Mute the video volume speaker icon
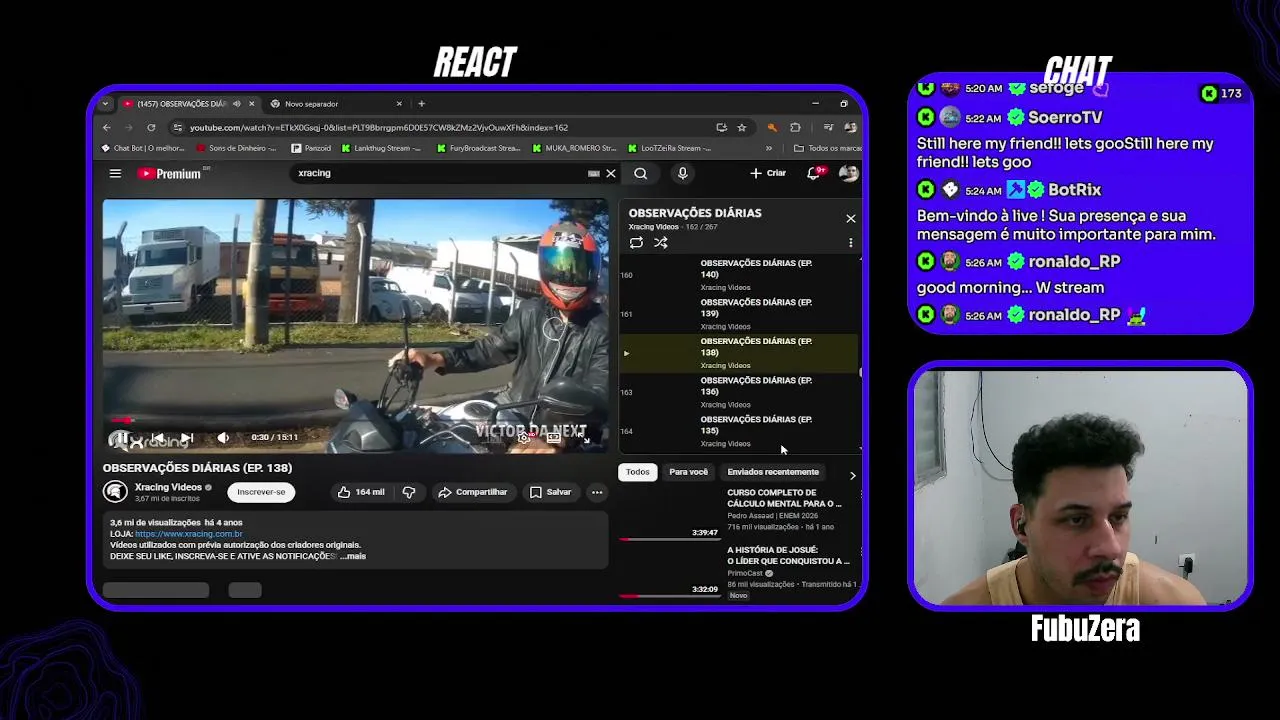1280x720 pixels. pos(223,437)
